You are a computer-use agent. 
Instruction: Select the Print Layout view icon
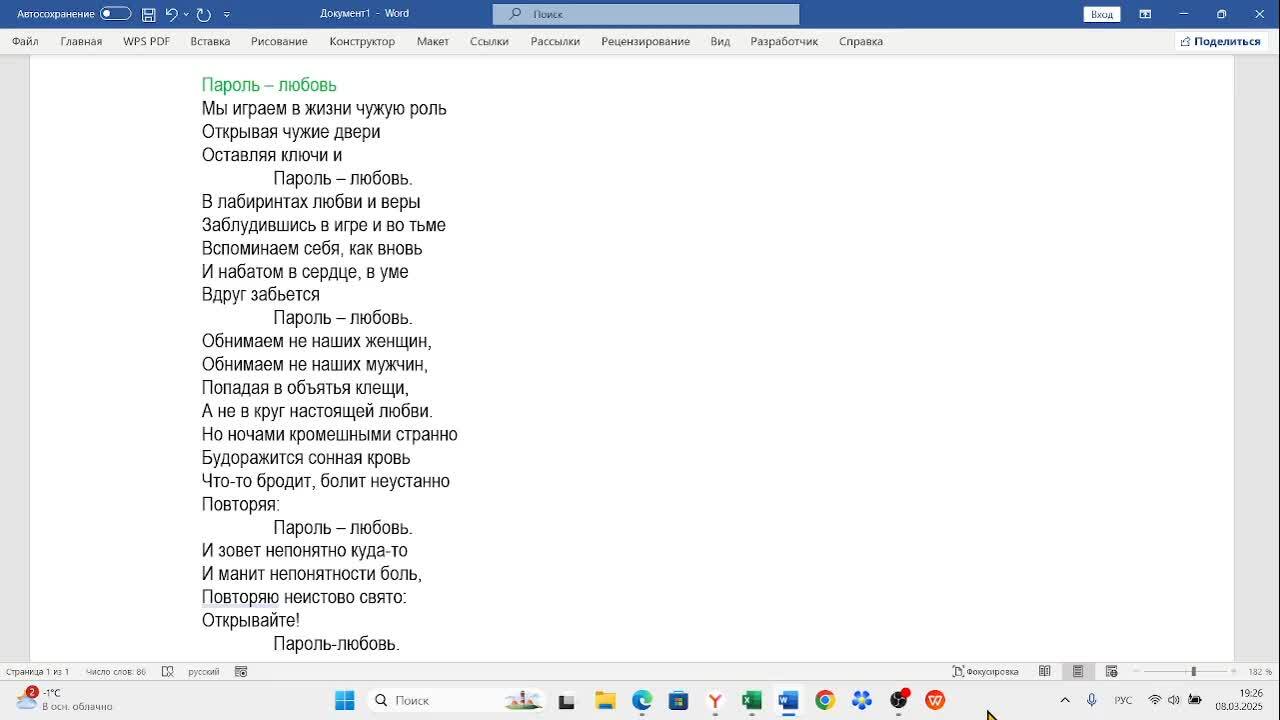point(1078,671)
